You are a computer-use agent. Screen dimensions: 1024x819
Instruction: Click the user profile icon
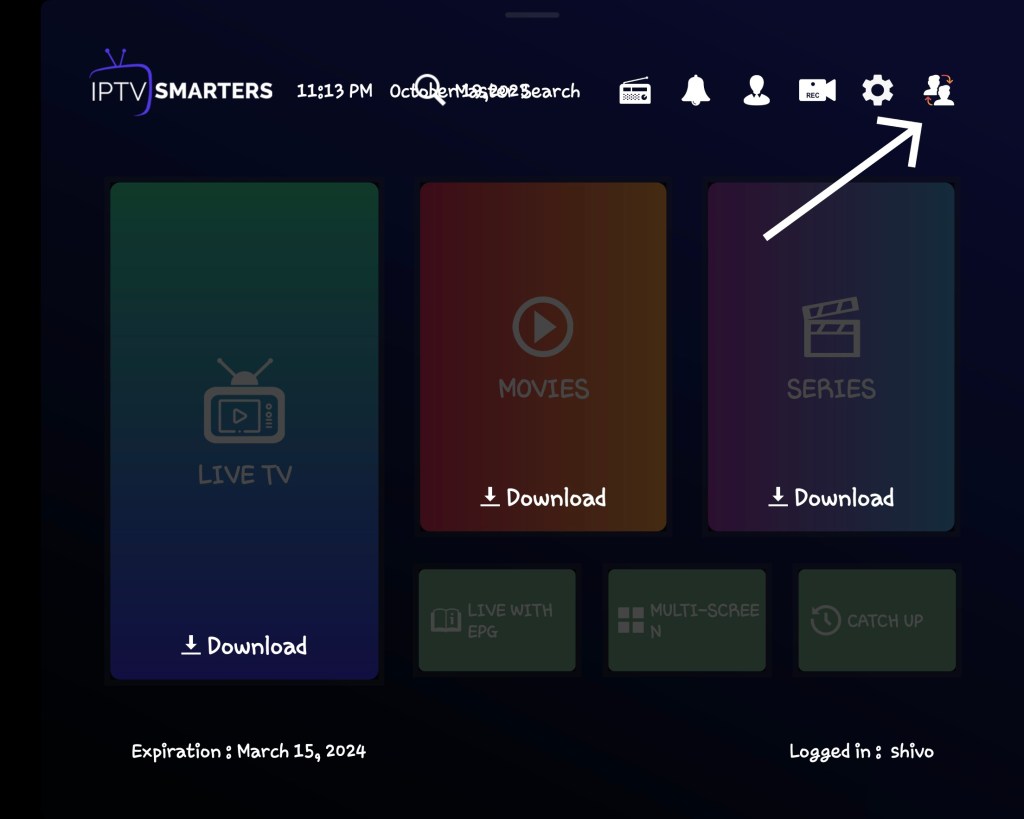click(x=757, y=91)
